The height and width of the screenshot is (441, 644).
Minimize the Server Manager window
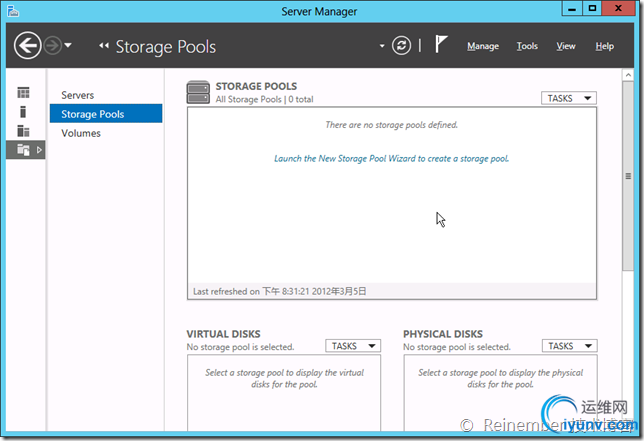click(572, 9)
